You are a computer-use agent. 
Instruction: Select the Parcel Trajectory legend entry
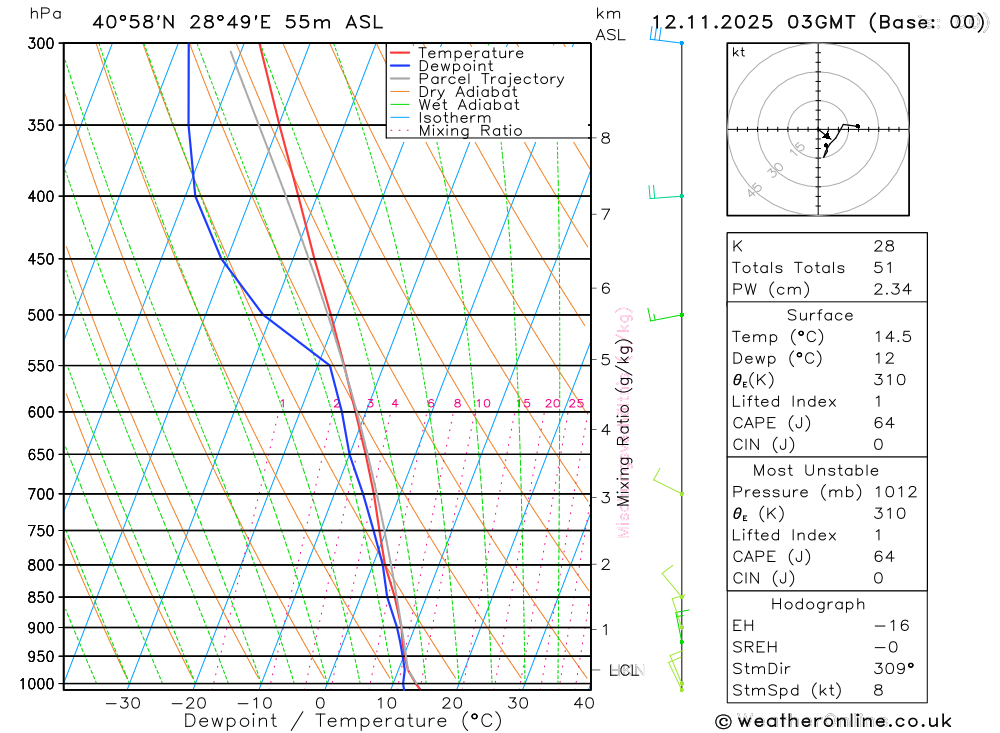tap(477, 79)
